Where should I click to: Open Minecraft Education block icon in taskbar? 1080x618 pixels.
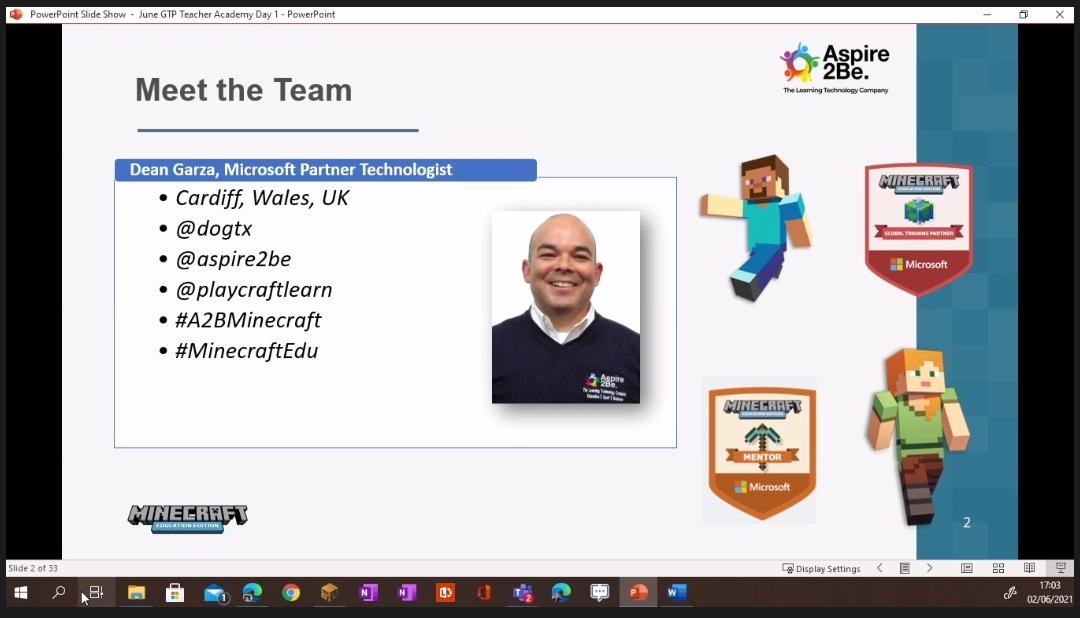tap(329, 593)
